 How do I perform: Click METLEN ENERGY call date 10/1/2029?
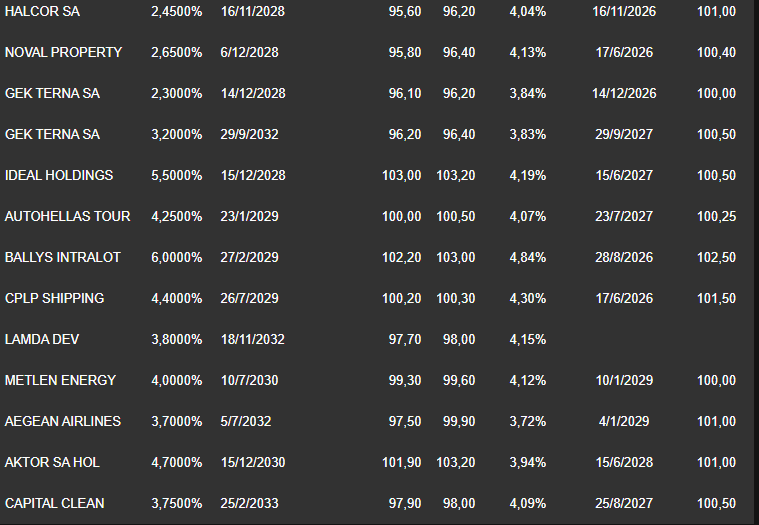624,381
